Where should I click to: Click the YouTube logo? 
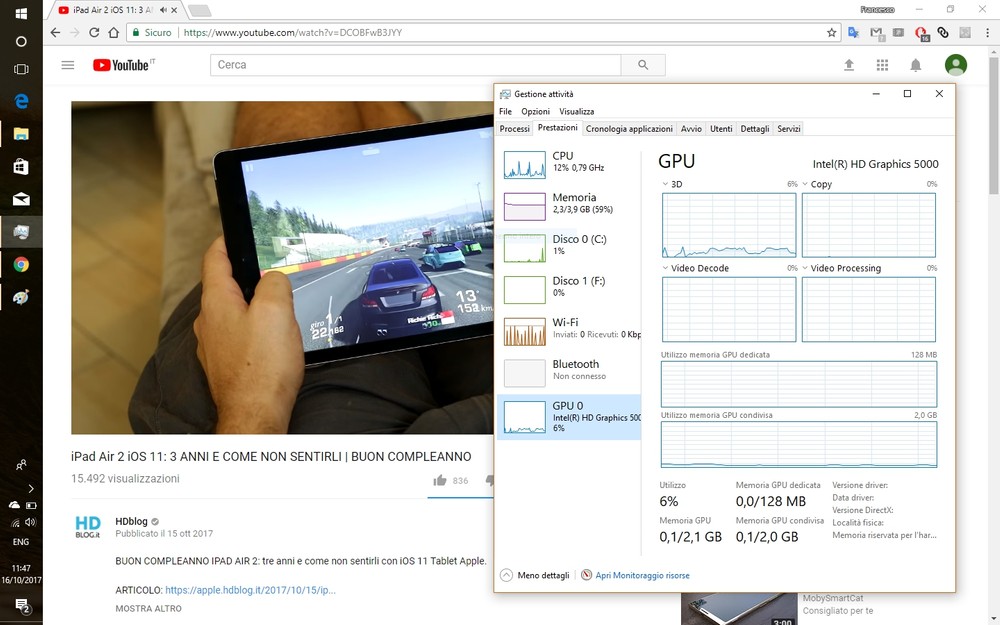[122, 65]
